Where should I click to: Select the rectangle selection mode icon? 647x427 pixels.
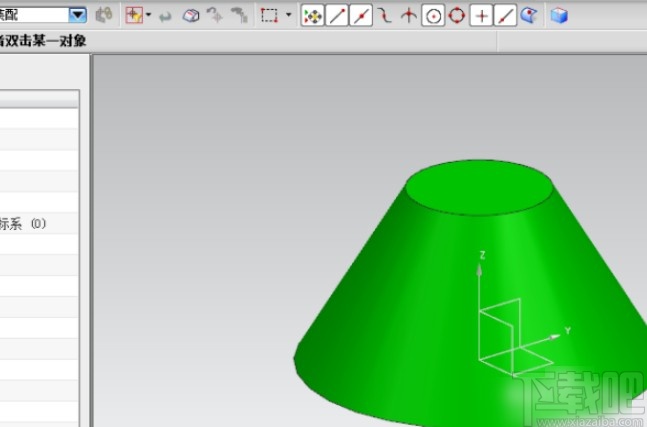268,16
